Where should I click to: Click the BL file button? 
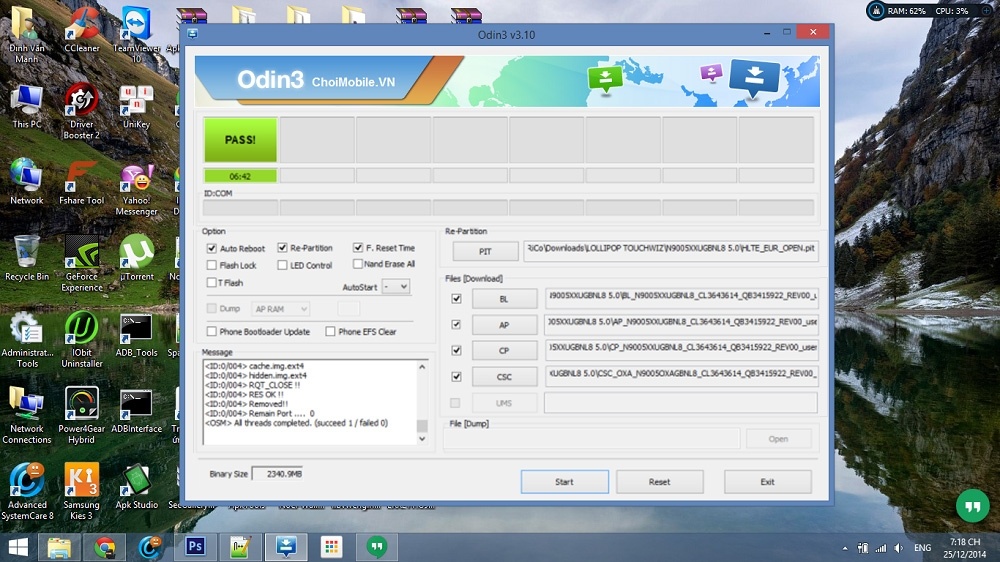(x=504, y=299)
